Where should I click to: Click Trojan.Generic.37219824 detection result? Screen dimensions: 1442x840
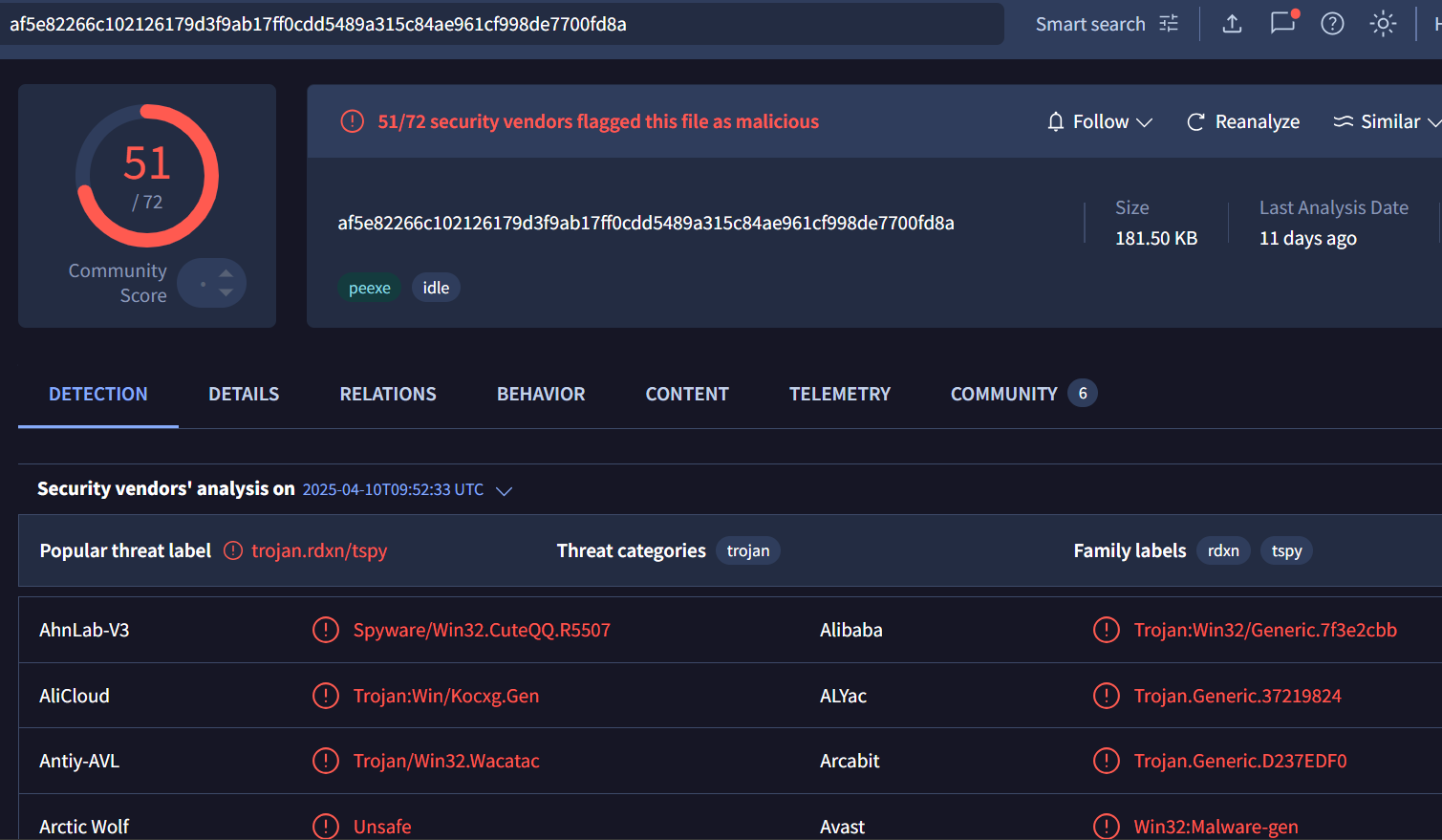tap(1238, 696)
